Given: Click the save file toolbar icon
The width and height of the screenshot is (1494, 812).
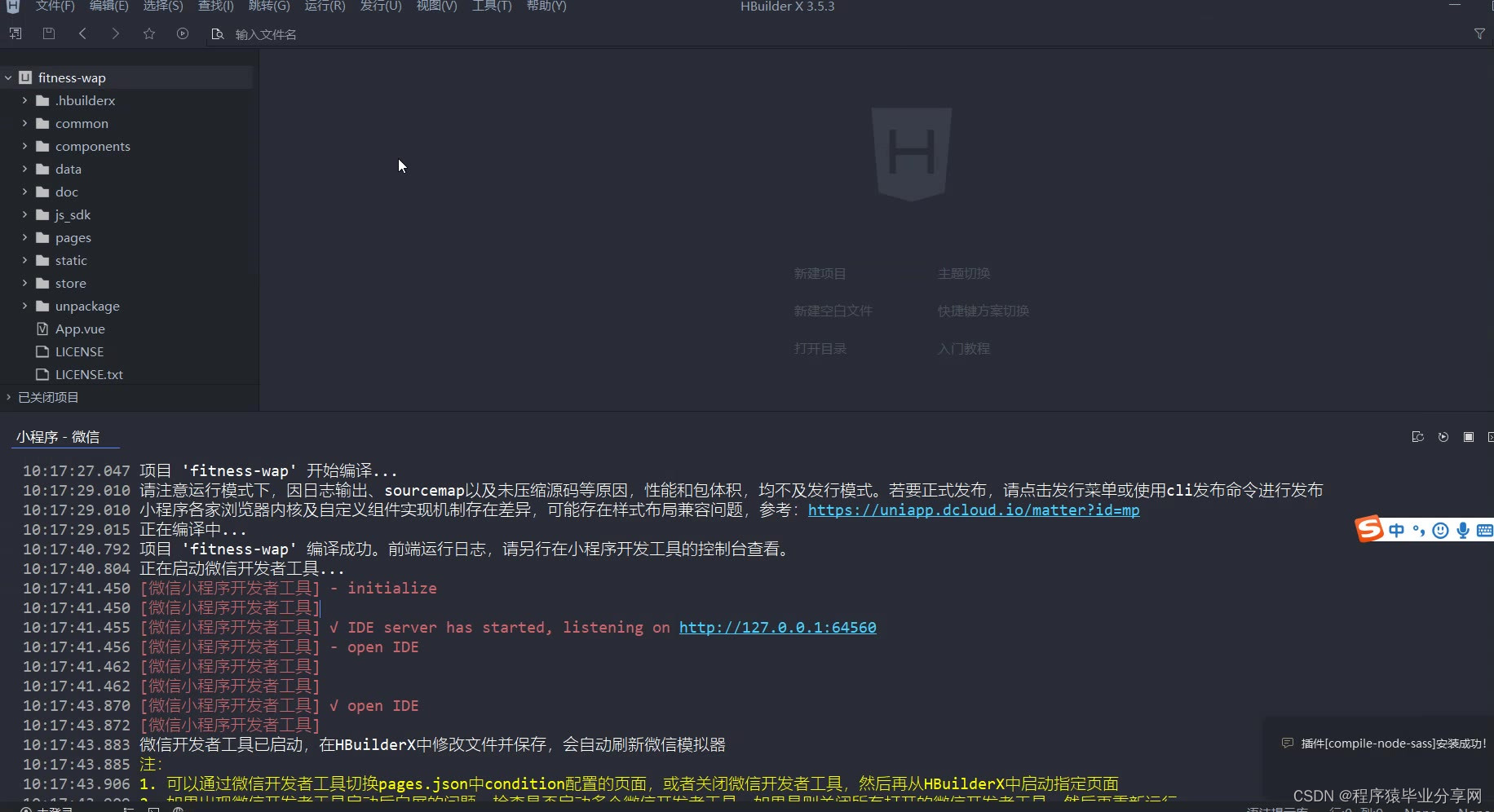Looking at the screenshot, I should tap(49, 33).
